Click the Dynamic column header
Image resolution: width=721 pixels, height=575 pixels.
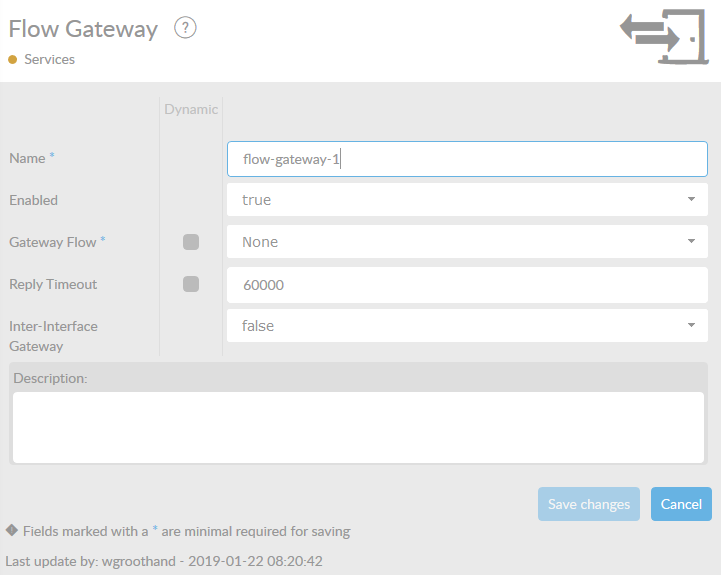point(191,110)
